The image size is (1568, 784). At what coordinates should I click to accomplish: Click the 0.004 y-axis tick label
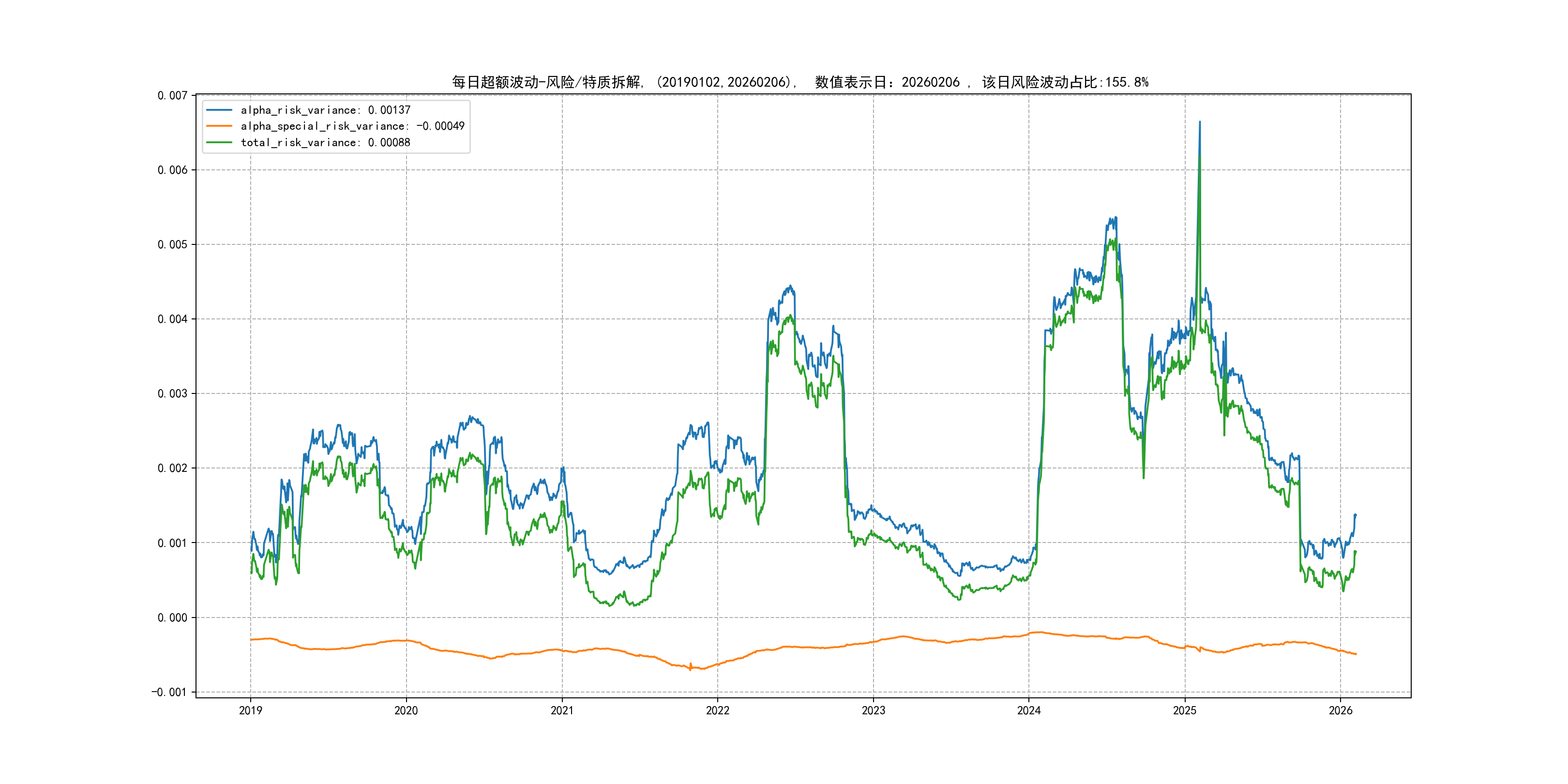[x=172, y=319]
